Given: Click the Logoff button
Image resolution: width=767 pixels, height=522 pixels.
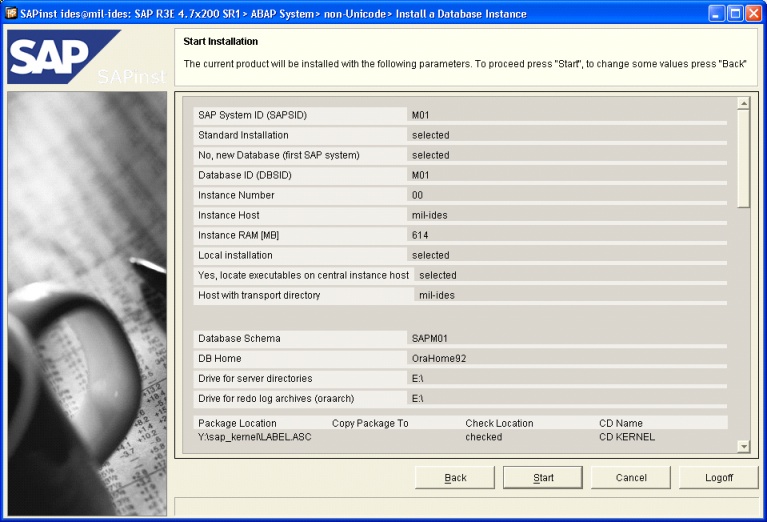Looking at the screenshot, I should pos(719,477).
